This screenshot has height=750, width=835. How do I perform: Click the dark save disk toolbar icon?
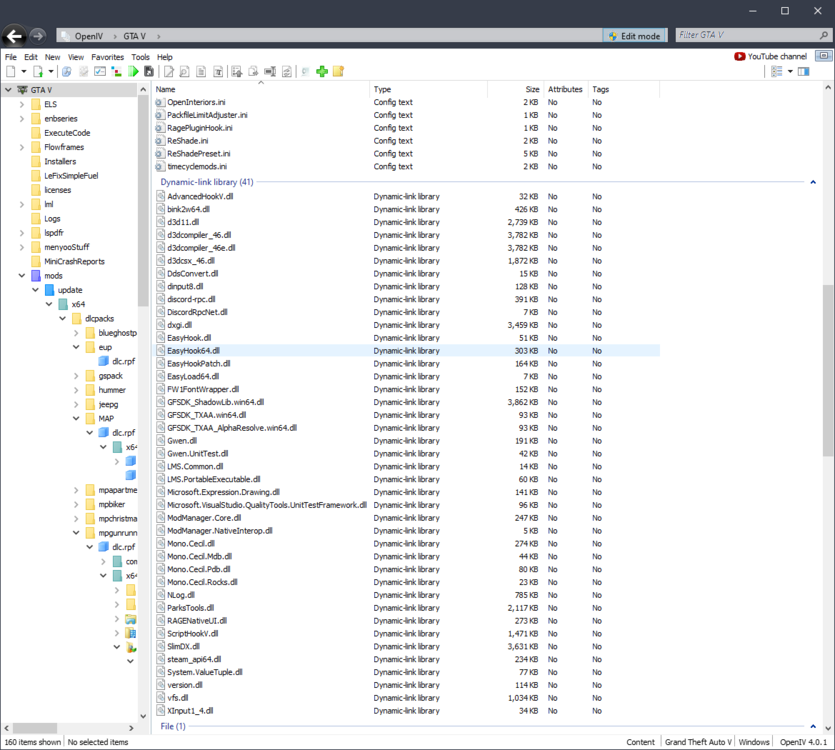click(149, 71)
